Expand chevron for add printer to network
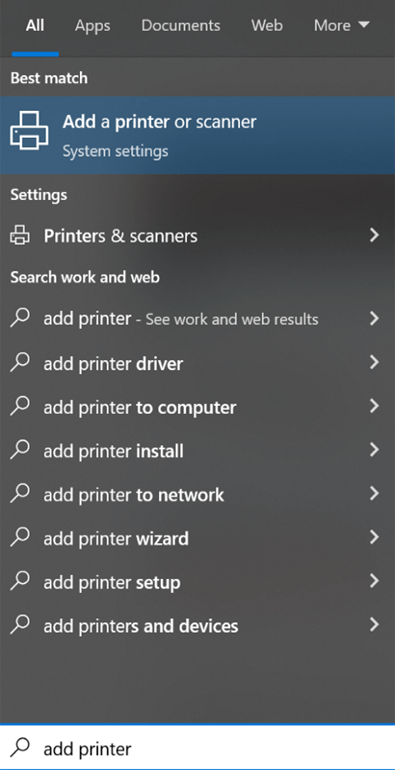This screenshot has height=770, width=395. (x=374, y=494)
